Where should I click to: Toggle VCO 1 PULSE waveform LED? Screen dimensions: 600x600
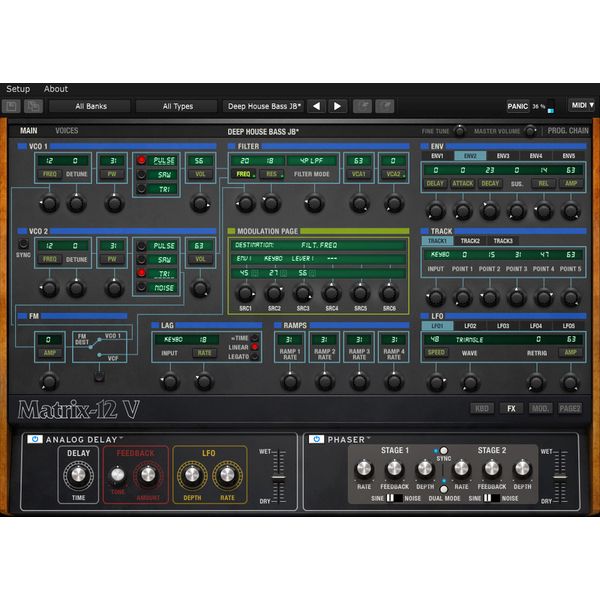tap(142, 160)
